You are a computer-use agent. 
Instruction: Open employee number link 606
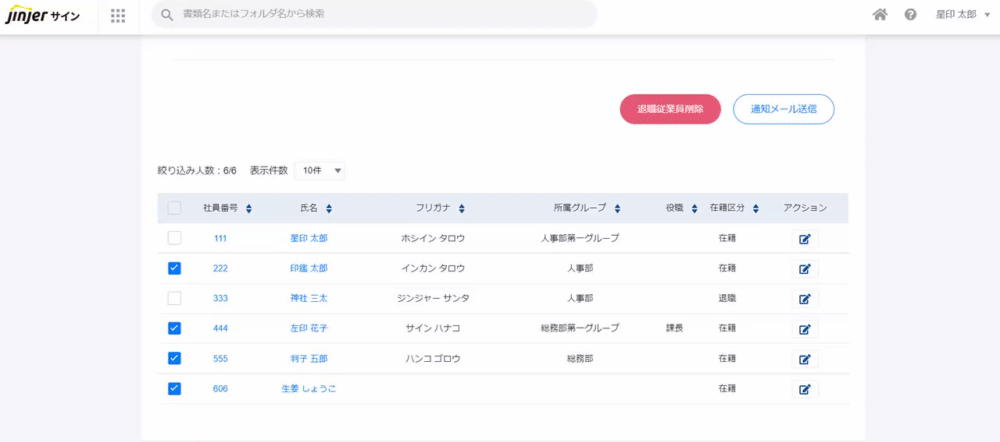[220, 388]
